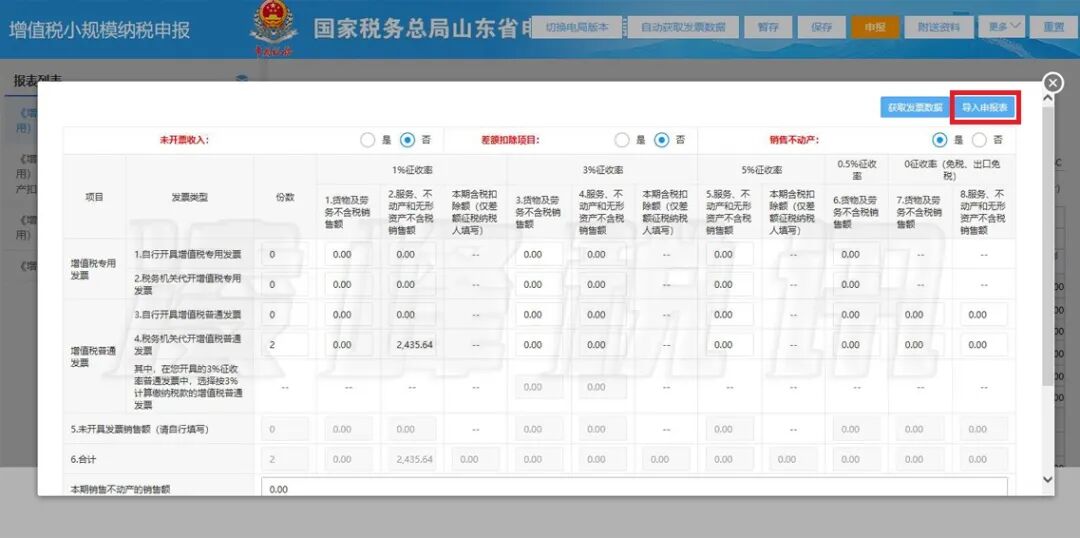Click the 2,435.64 total in 合计 row

tap(412, 459)
